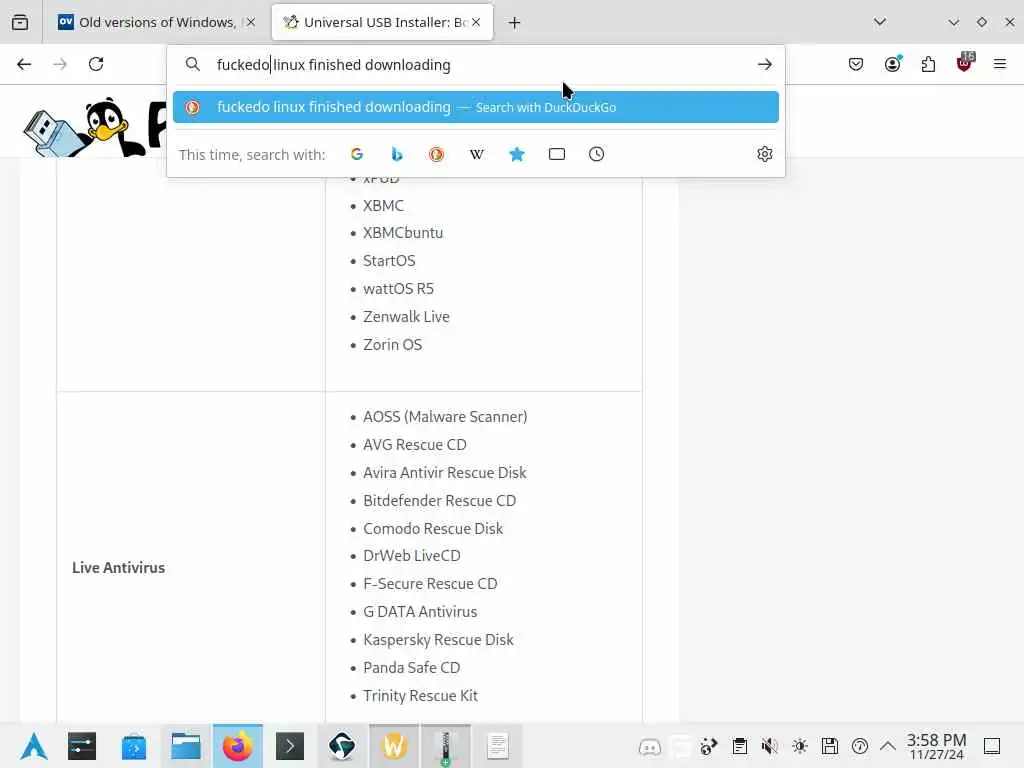
Task: Click the StartOS list item
Action: pyautogui.click(x=389, y=261)
